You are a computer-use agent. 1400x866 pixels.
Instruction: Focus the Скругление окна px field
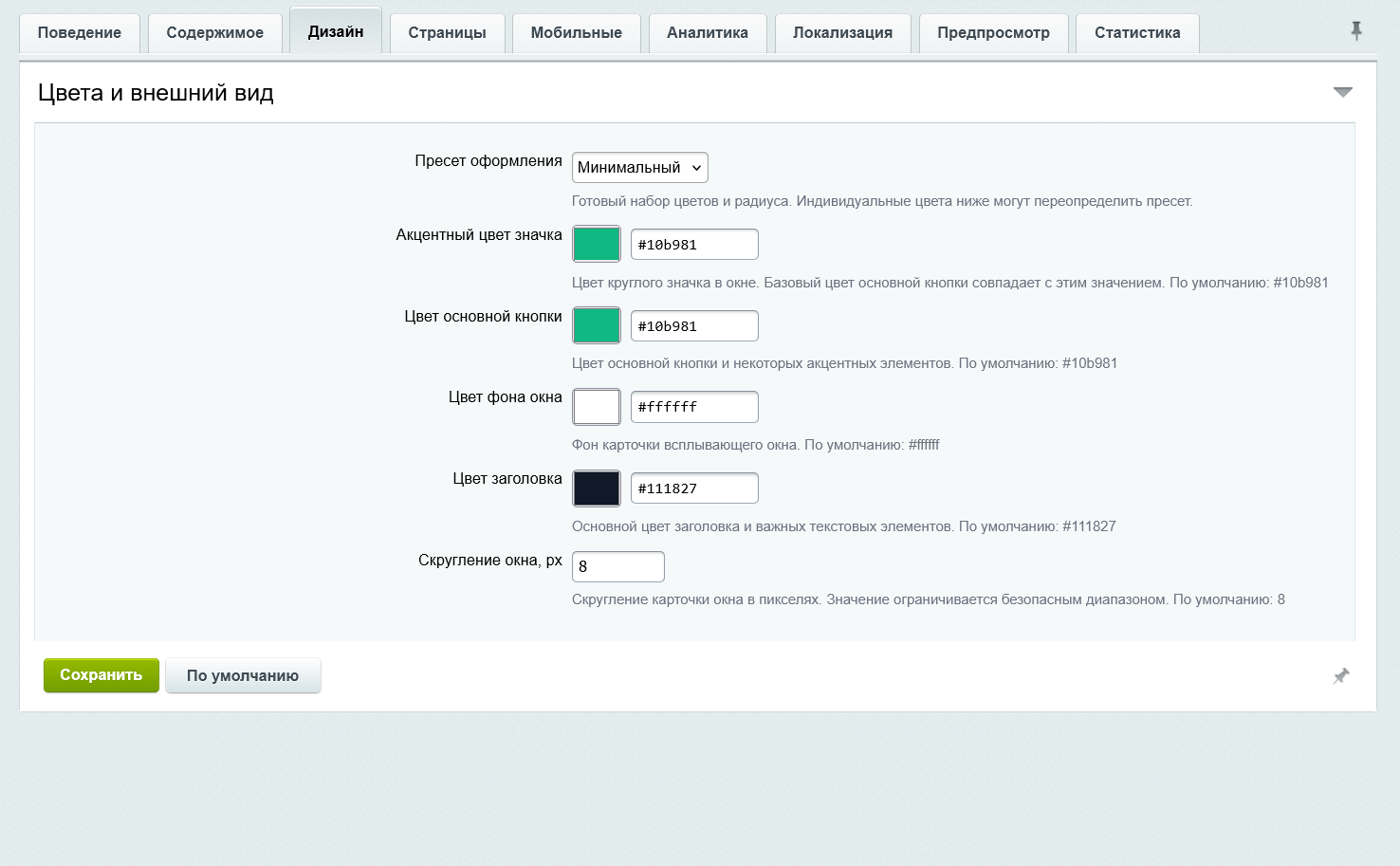[x=618, y=566]
